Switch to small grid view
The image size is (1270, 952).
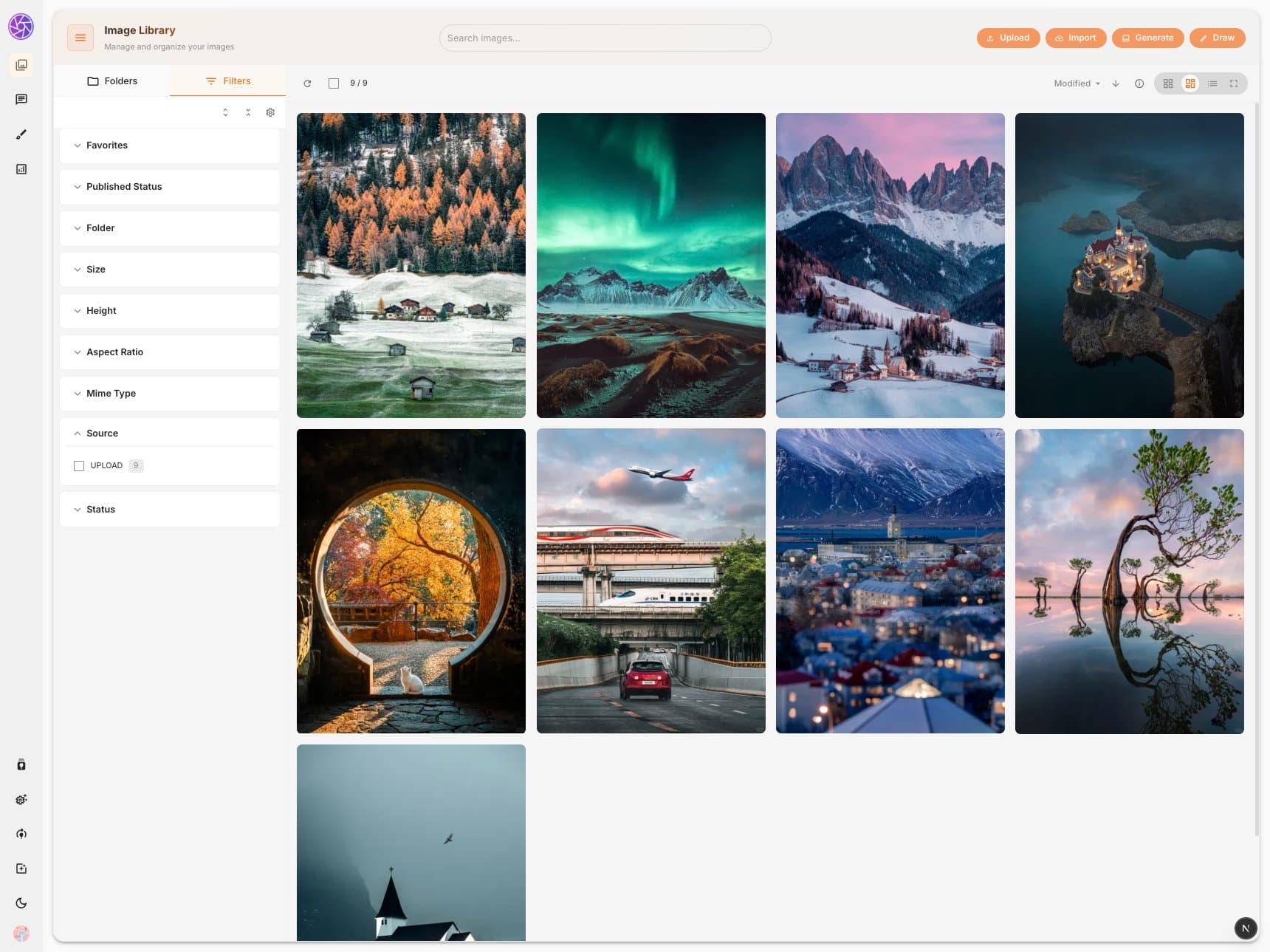coord(1168,83)
